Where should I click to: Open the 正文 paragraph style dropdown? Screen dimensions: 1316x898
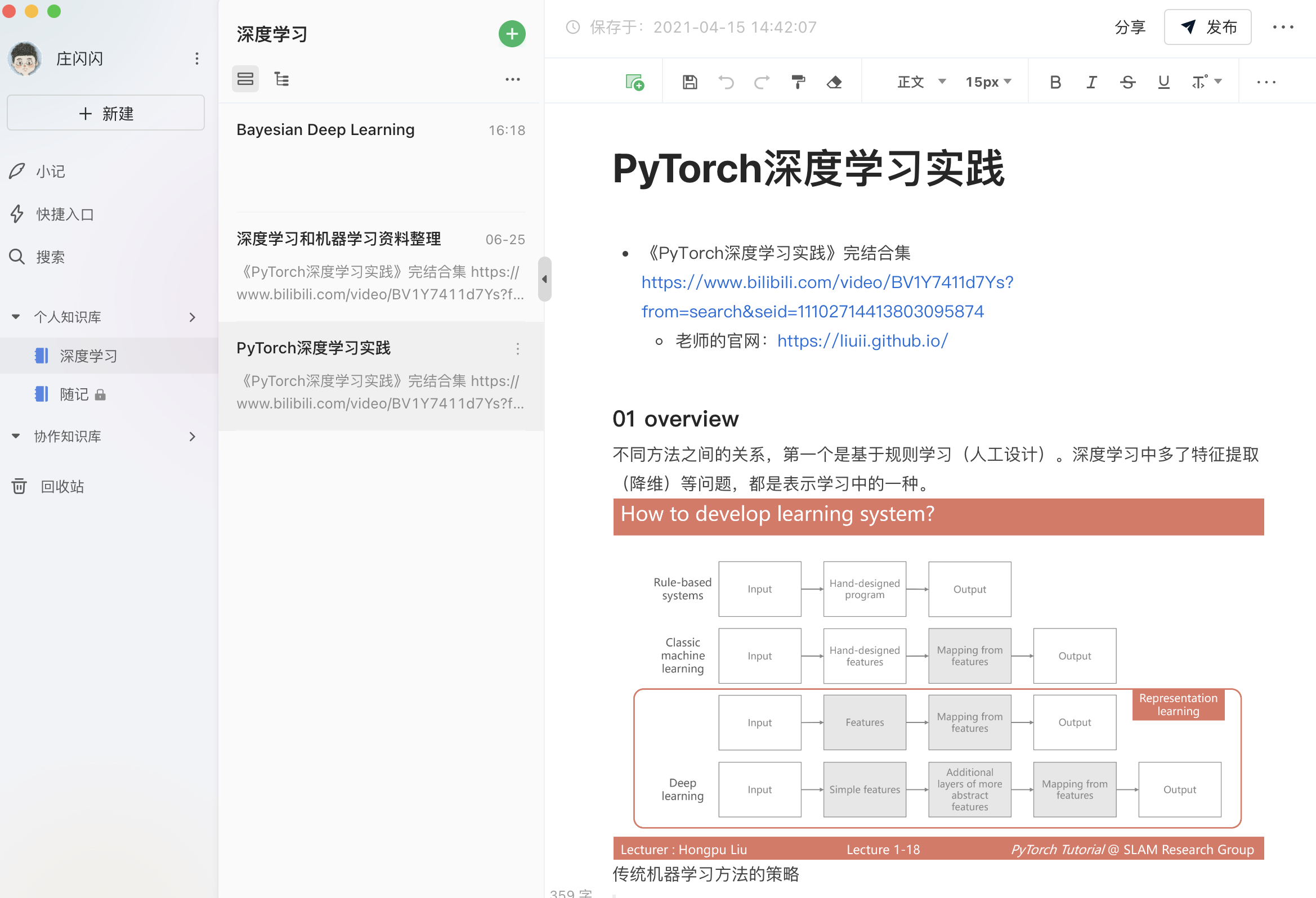921,82
